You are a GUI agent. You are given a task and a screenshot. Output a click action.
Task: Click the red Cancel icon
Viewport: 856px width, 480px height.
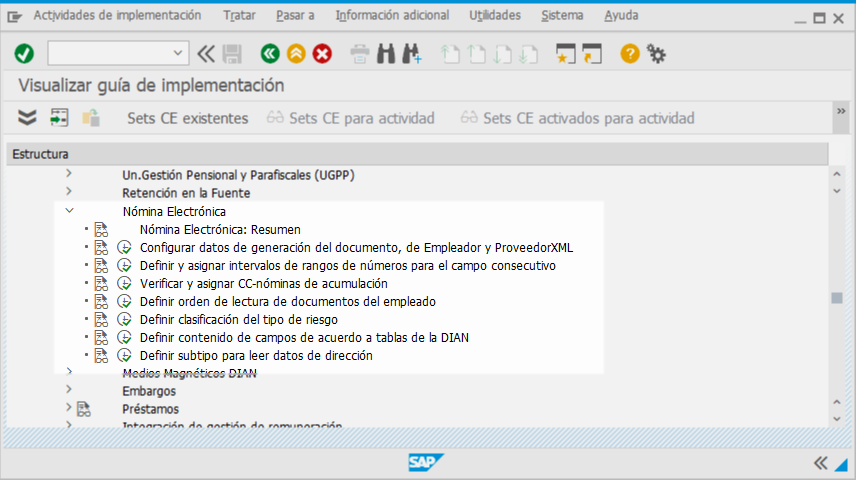[322, 54]
